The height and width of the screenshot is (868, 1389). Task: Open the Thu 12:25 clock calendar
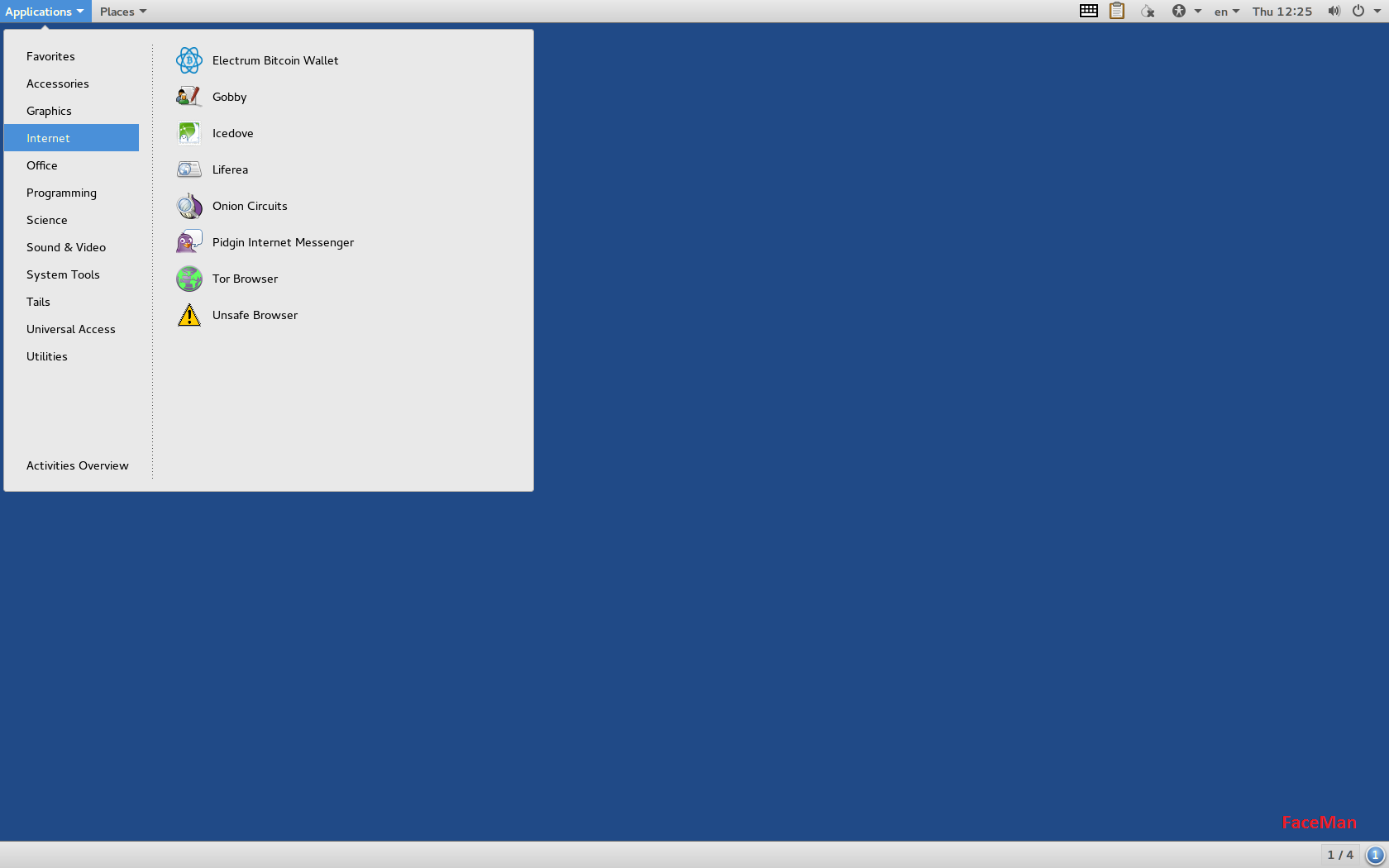[x=1282, y=12]
